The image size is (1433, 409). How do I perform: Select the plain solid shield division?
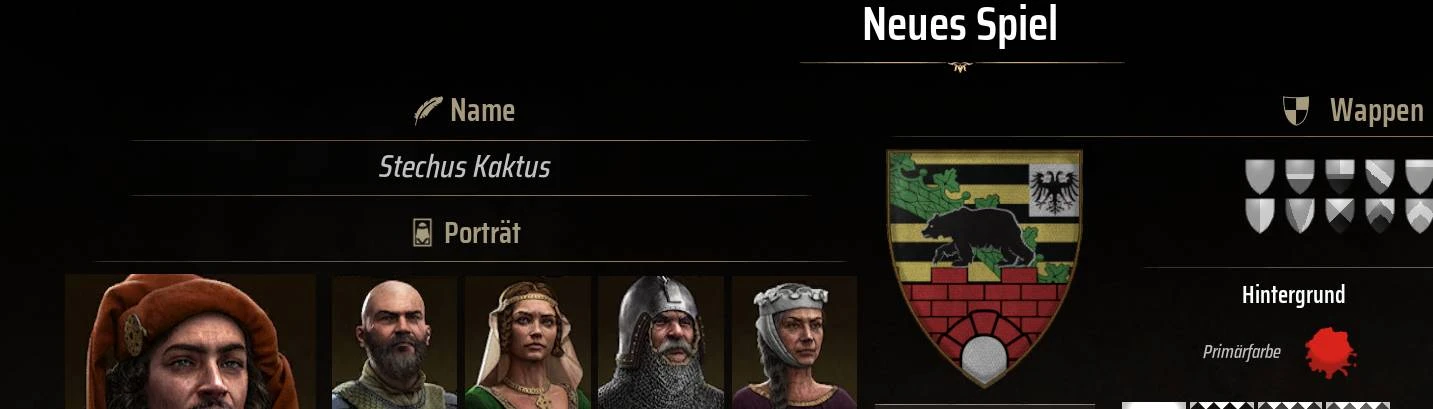(x=1260, y=177)
